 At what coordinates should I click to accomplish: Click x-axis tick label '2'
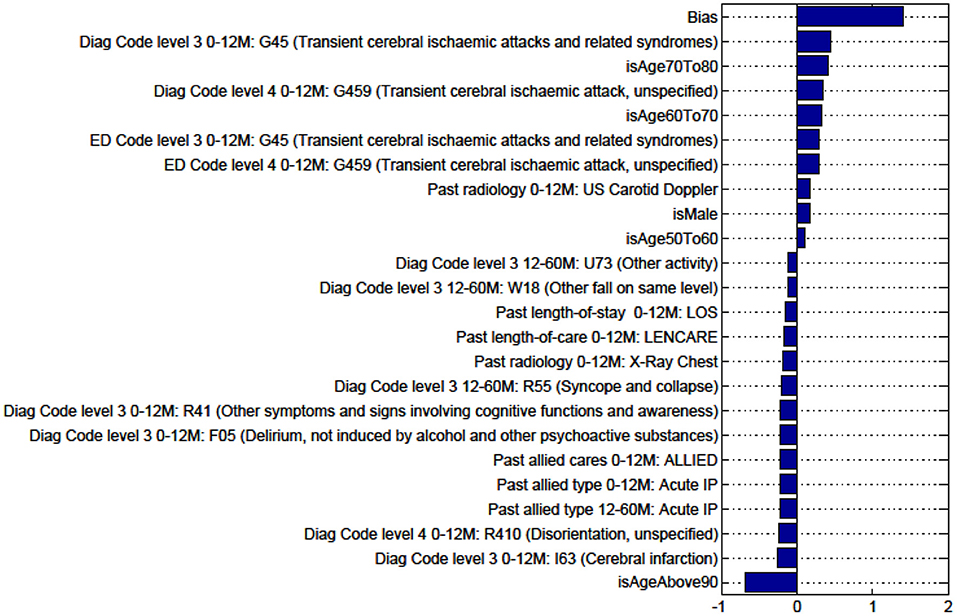tap(948, 607)
